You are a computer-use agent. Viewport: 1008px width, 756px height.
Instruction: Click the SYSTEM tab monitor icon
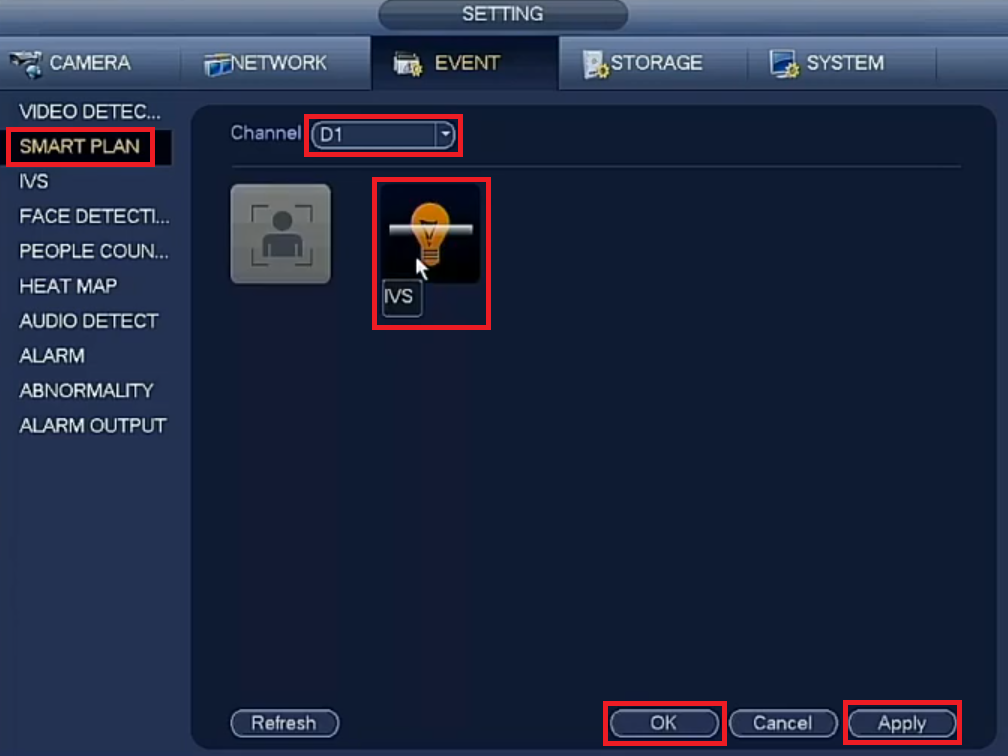click(x=784, y=64)
